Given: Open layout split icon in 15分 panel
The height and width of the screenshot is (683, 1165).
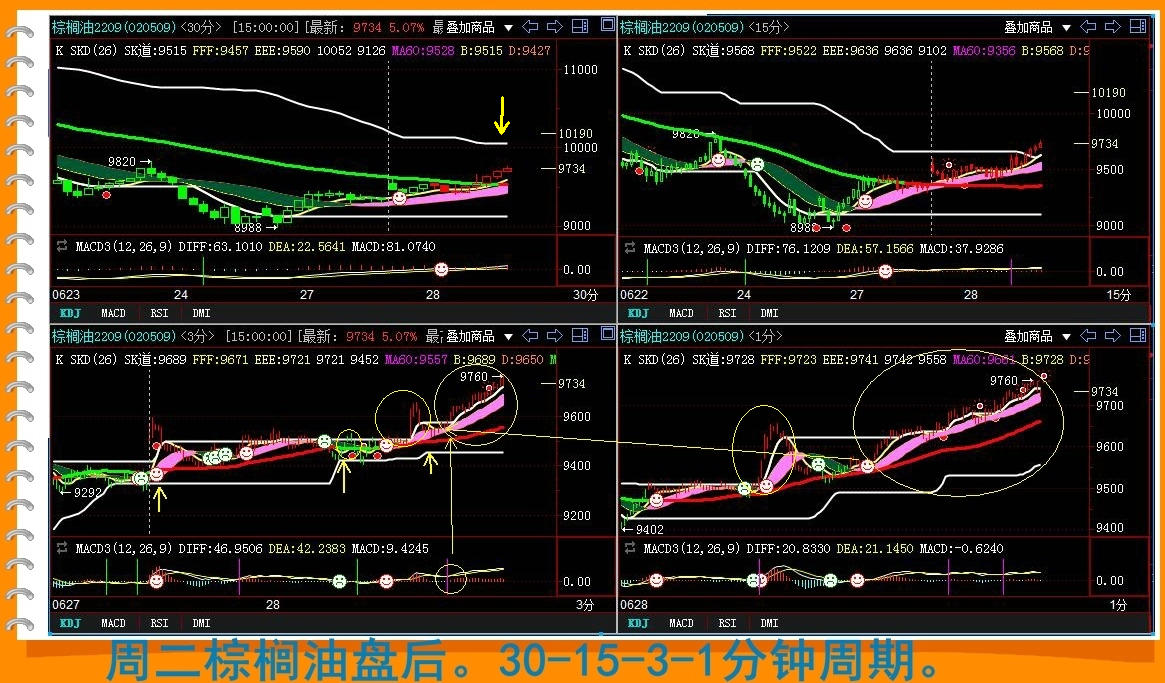Looking at the screenshot, I should pos(1138,27).
